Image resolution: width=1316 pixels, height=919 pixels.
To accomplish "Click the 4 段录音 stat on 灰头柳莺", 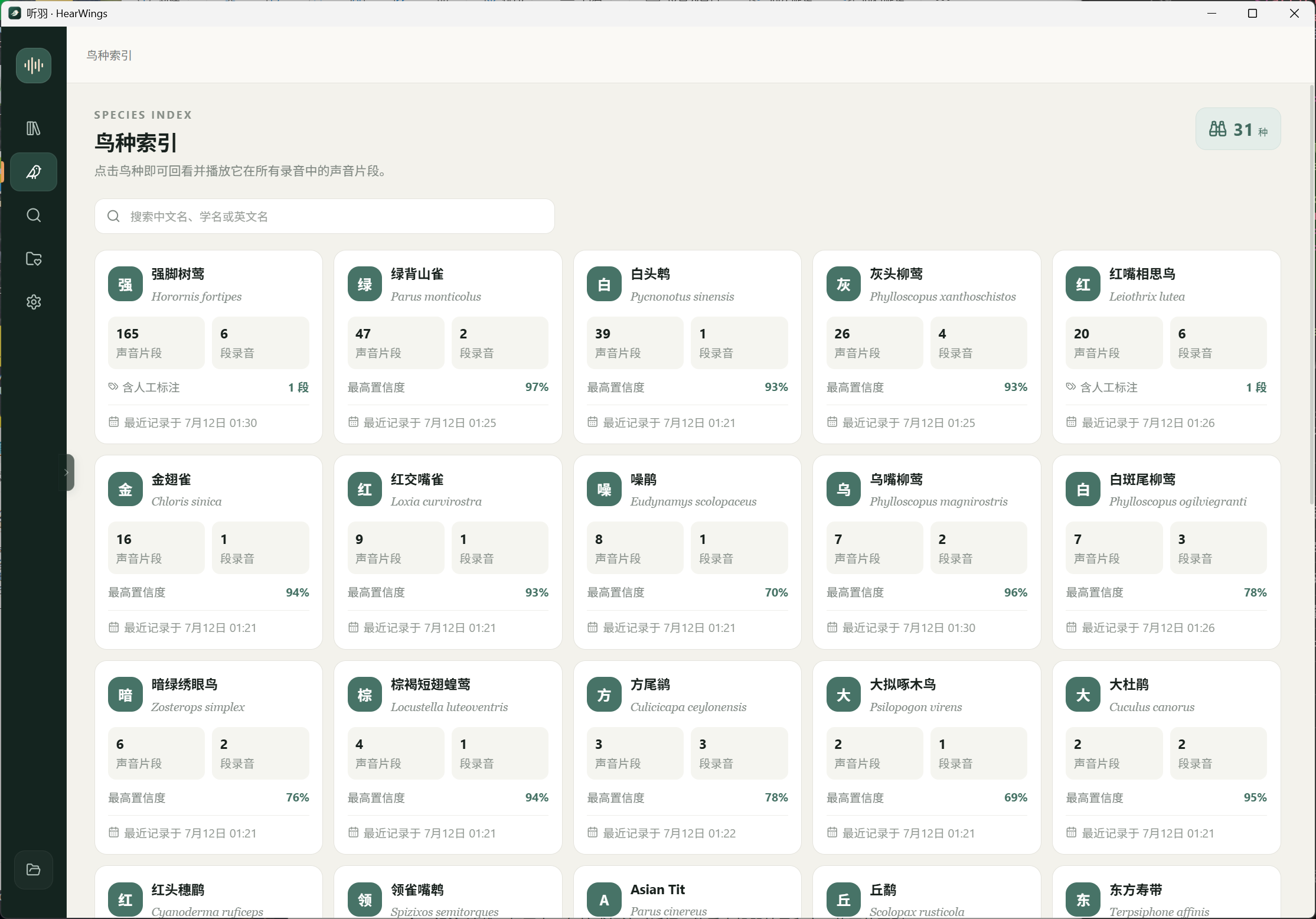I will pos(979,343).
